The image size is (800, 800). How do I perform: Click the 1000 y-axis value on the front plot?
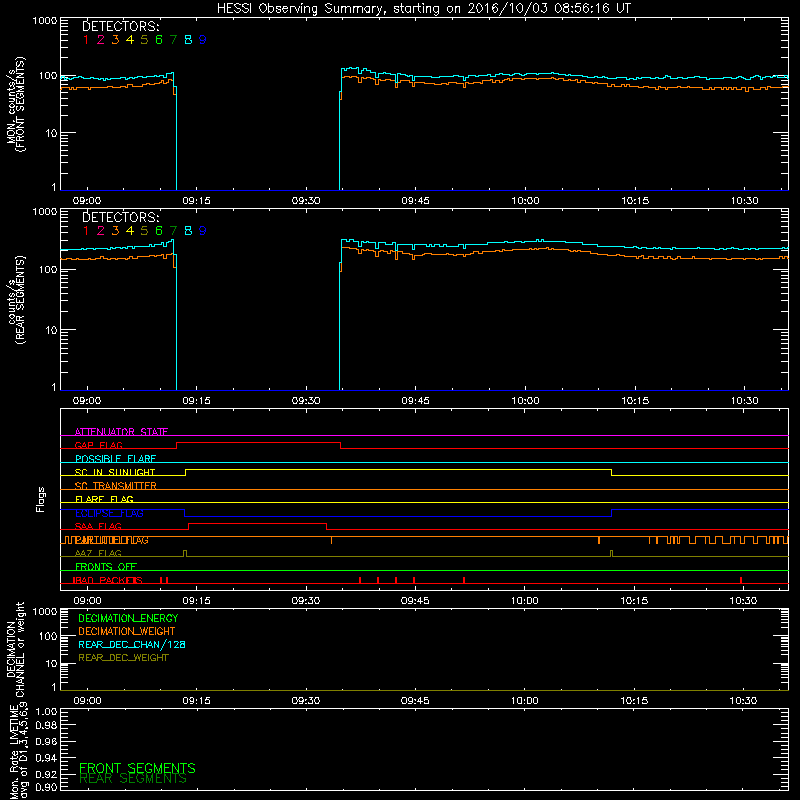point(45,20)
